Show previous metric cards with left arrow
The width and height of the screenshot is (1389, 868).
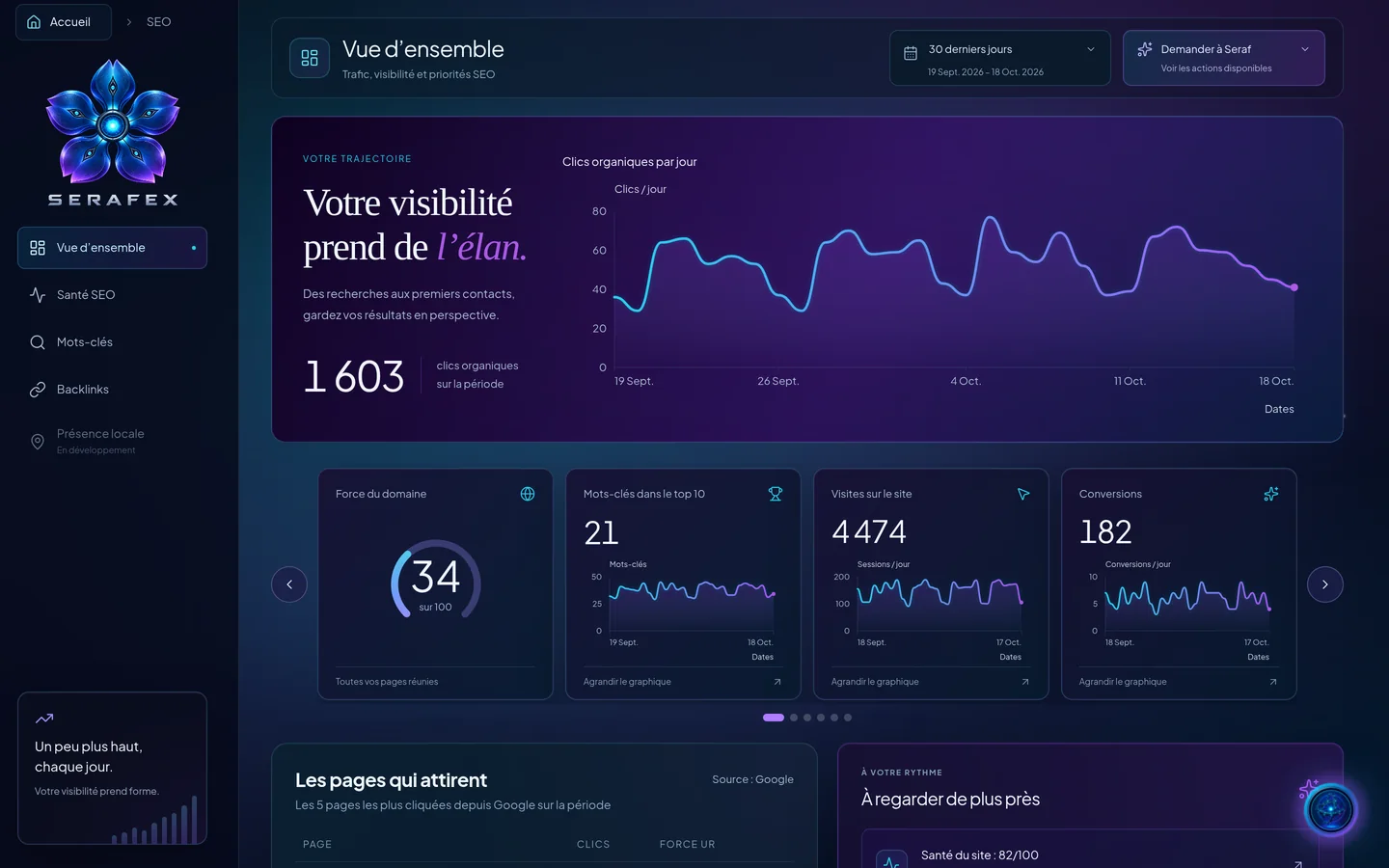click(x=289, y=584)
